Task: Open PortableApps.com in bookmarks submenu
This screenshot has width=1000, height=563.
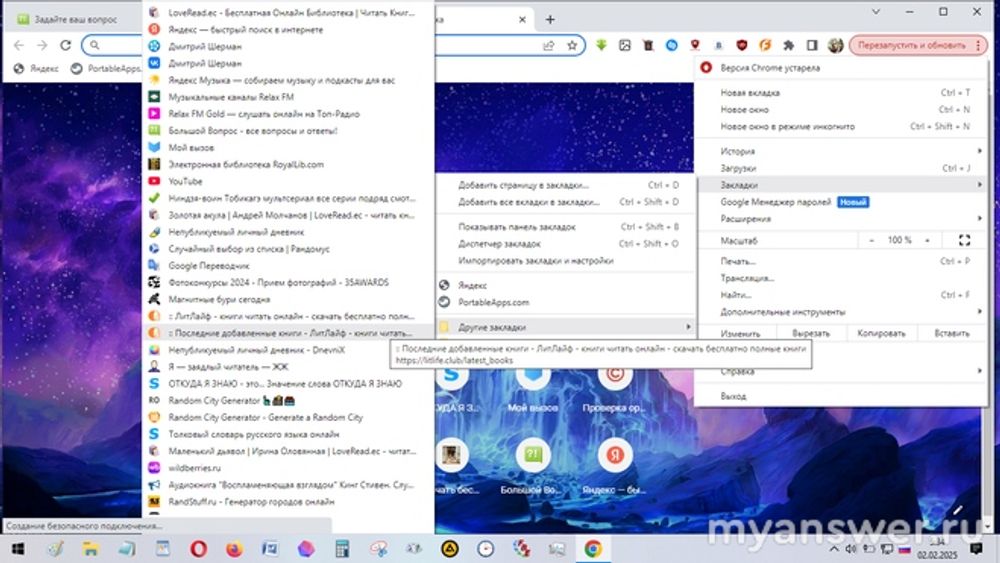Action: point(566,302)
